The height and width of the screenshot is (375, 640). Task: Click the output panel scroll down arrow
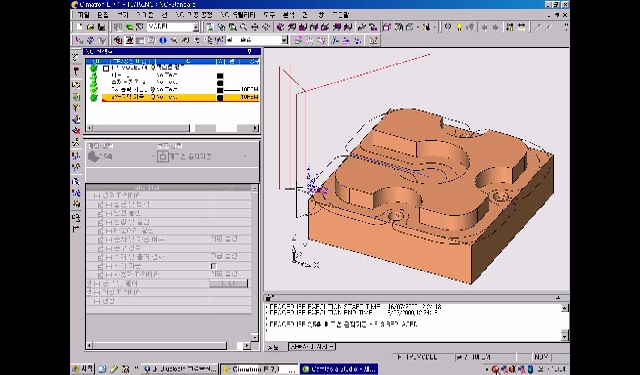pos(565,336)
